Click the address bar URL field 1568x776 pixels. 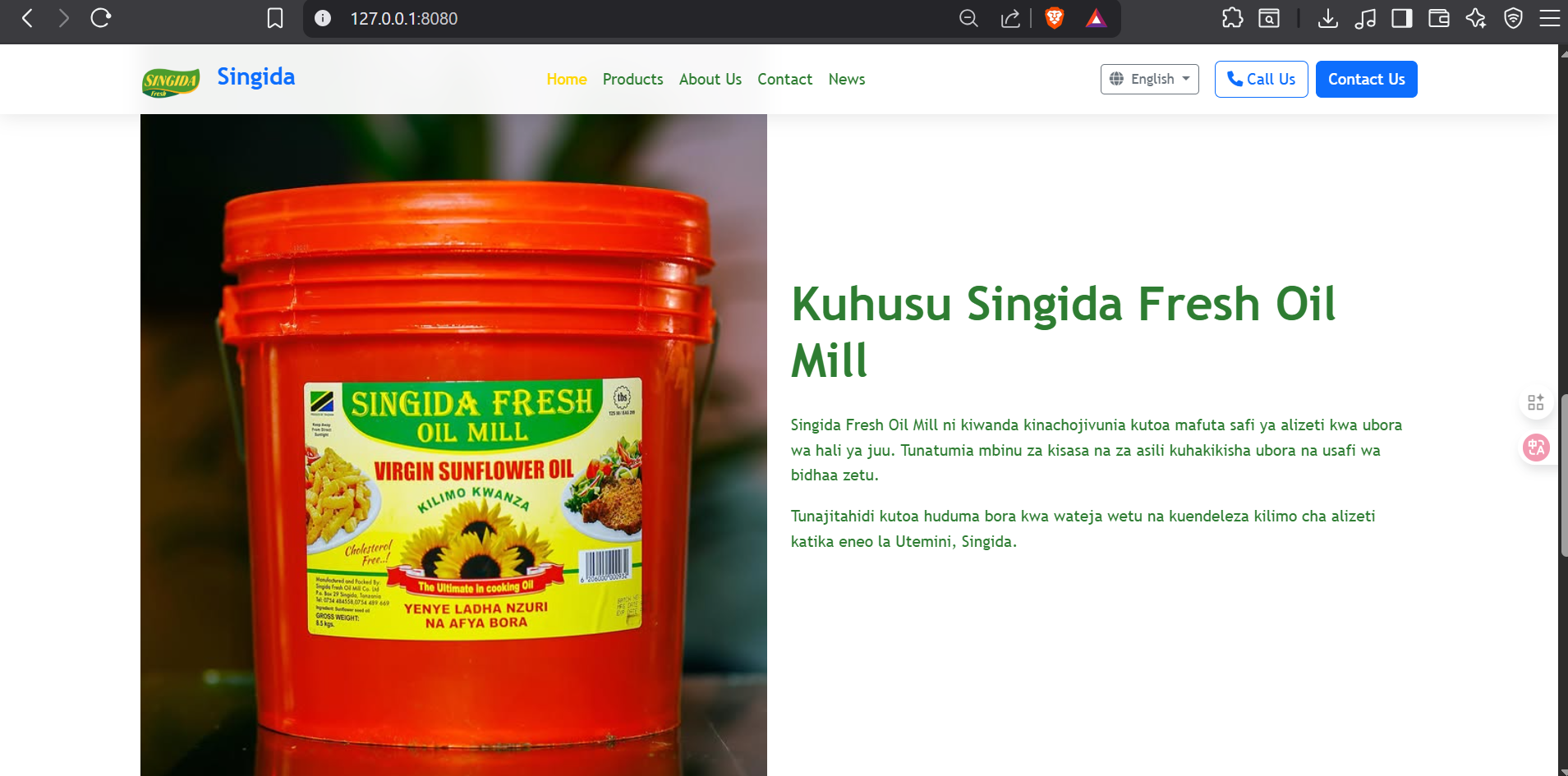coord(641,18)
